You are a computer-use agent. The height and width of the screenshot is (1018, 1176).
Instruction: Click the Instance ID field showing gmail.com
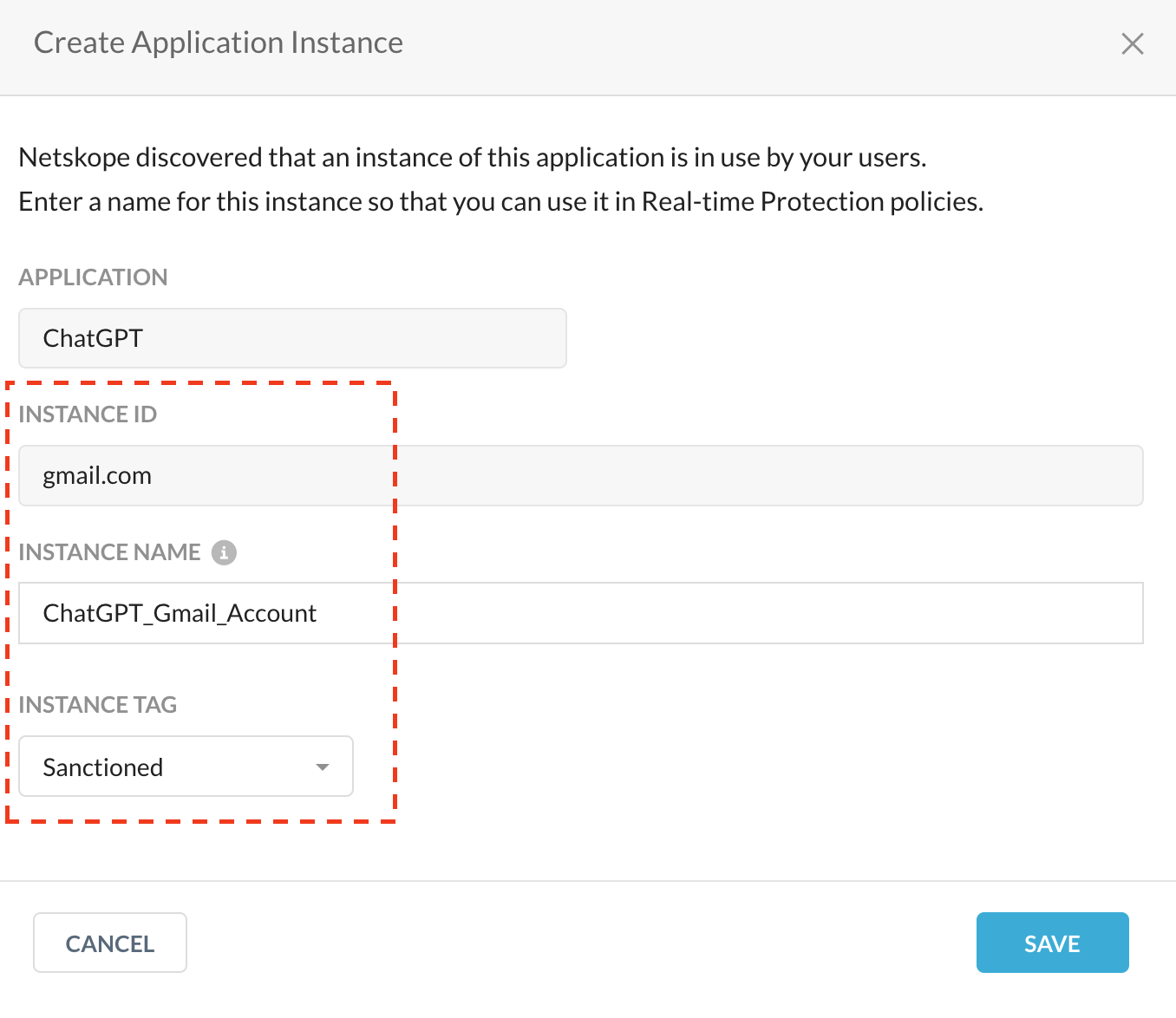coord(581,476)
